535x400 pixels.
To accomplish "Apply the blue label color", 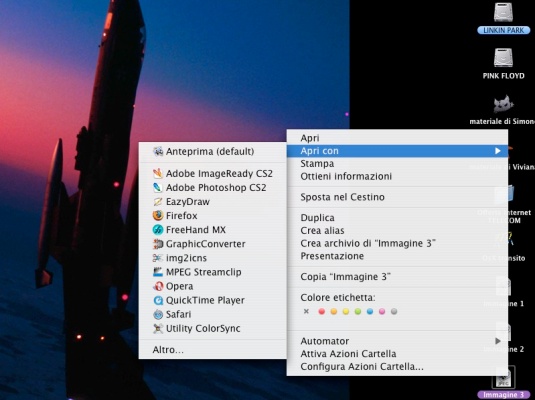I will [x=370, y=311].
